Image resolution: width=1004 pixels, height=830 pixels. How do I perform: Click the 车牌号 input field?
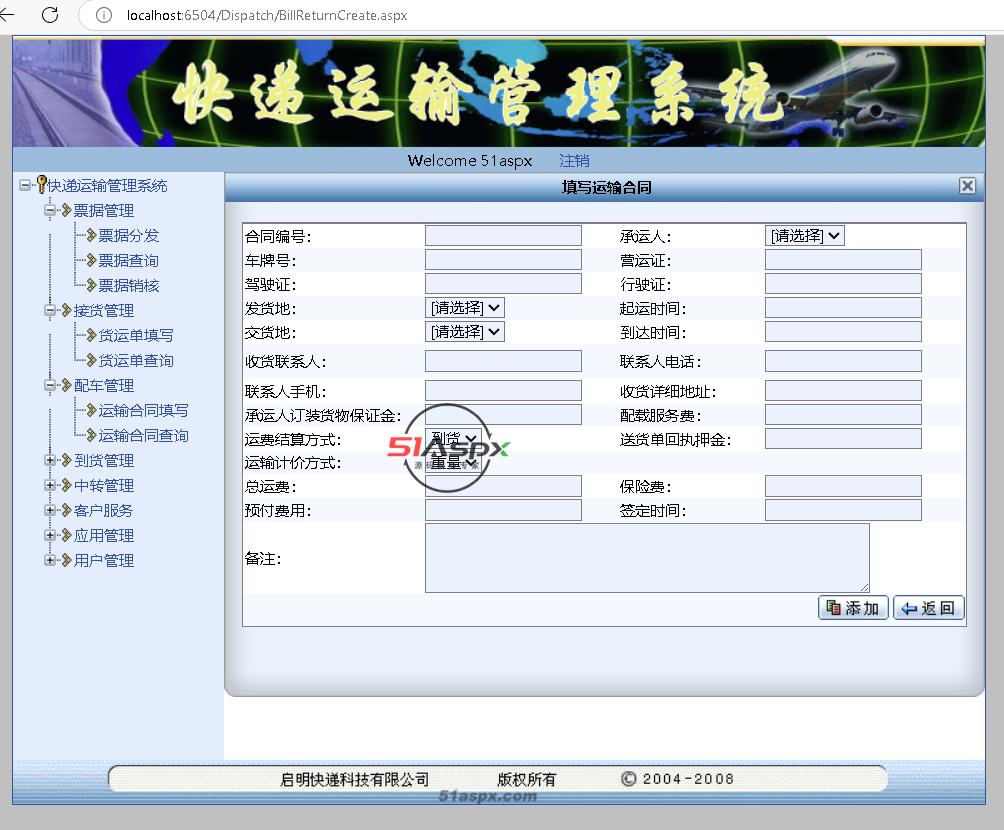pos(503,259)
